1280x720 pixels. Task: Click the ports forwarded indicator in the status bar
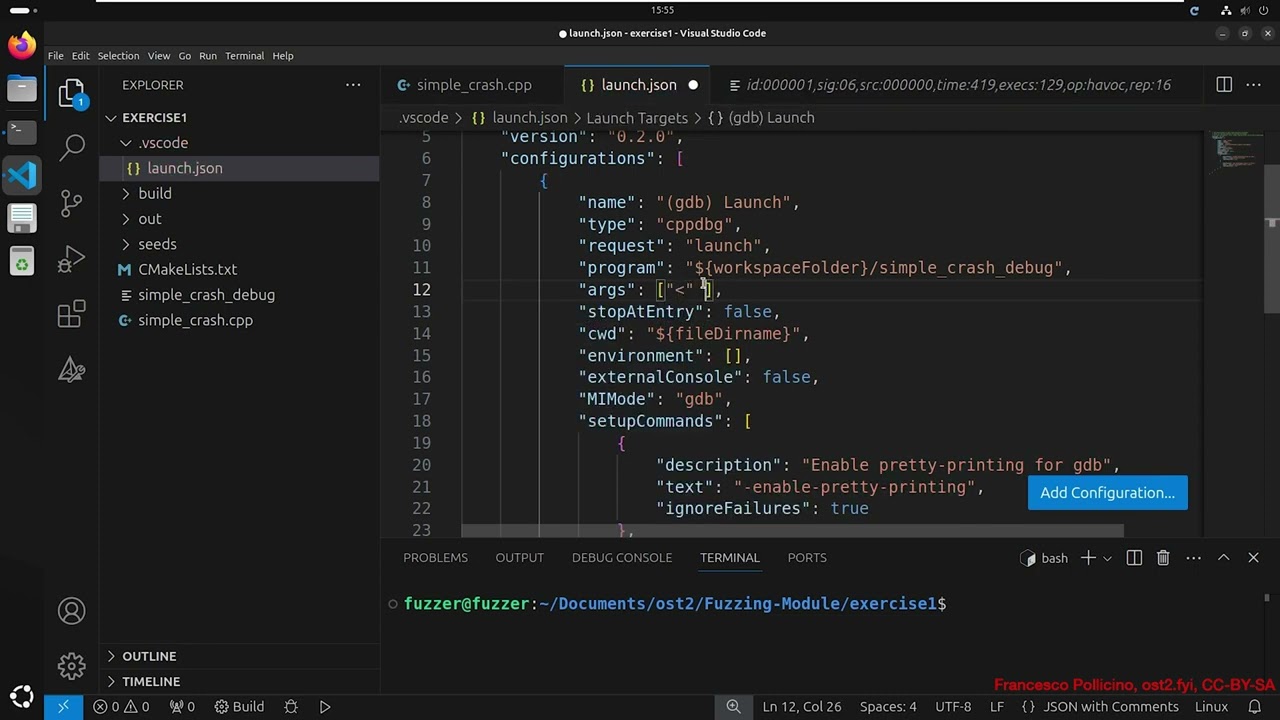(x=181, y=707)
